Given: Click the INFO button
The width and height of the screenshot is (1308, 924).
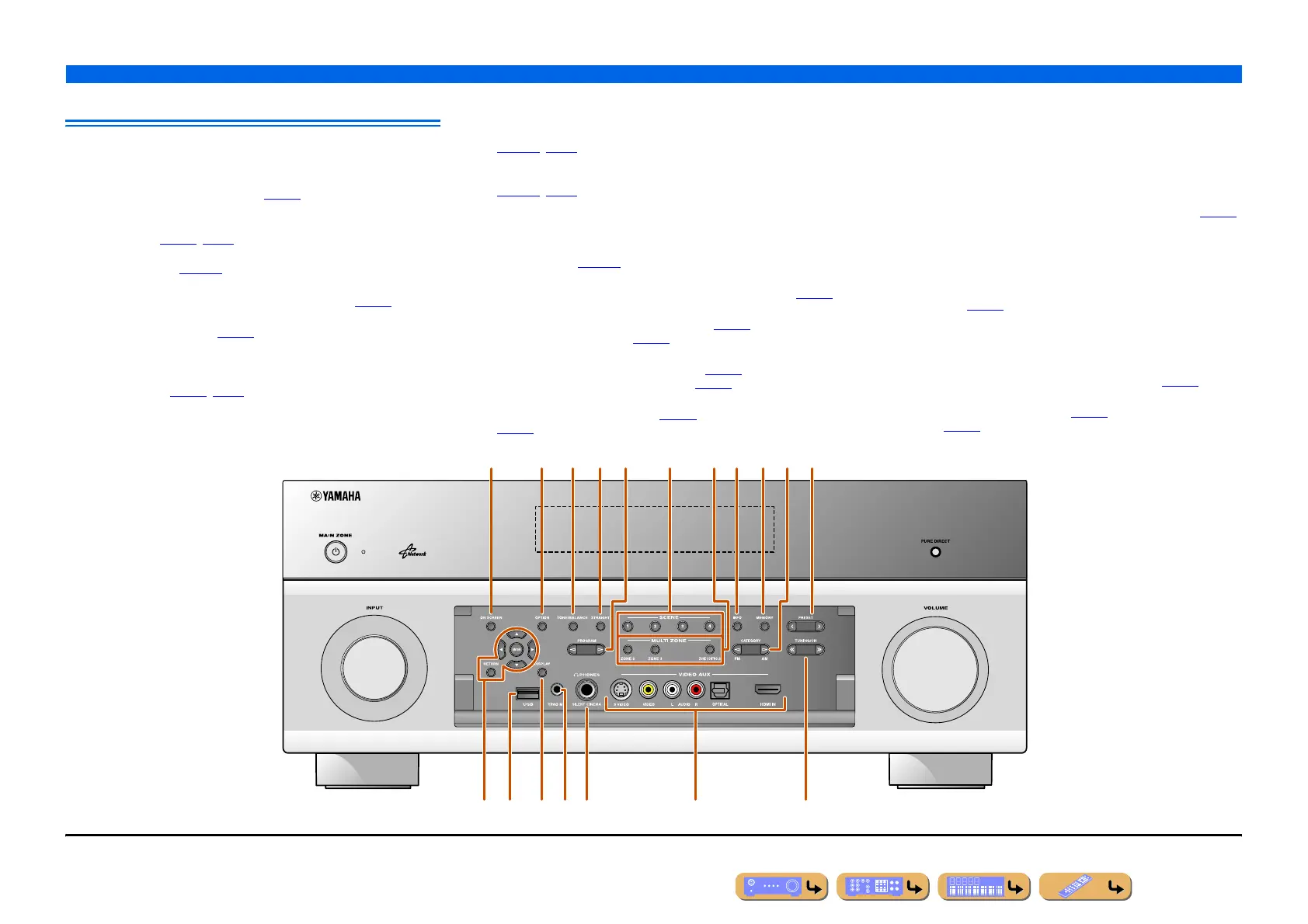Looking at the screenshot, I should (x=737, y=626).
